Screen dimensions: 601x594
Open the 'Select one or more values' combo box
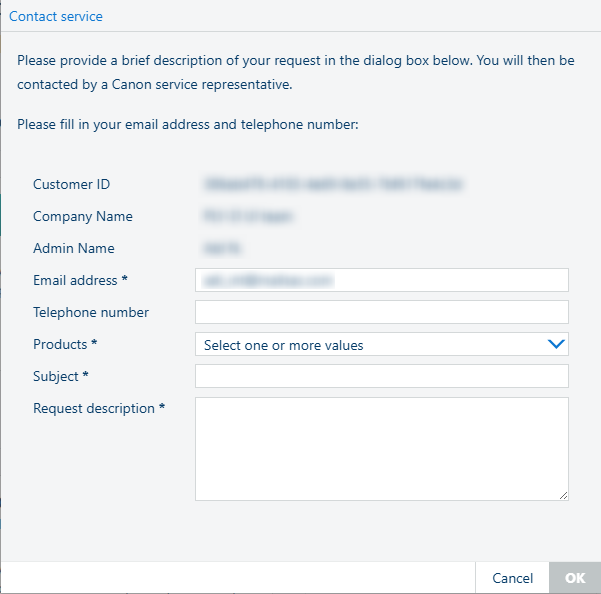(370, 345)
